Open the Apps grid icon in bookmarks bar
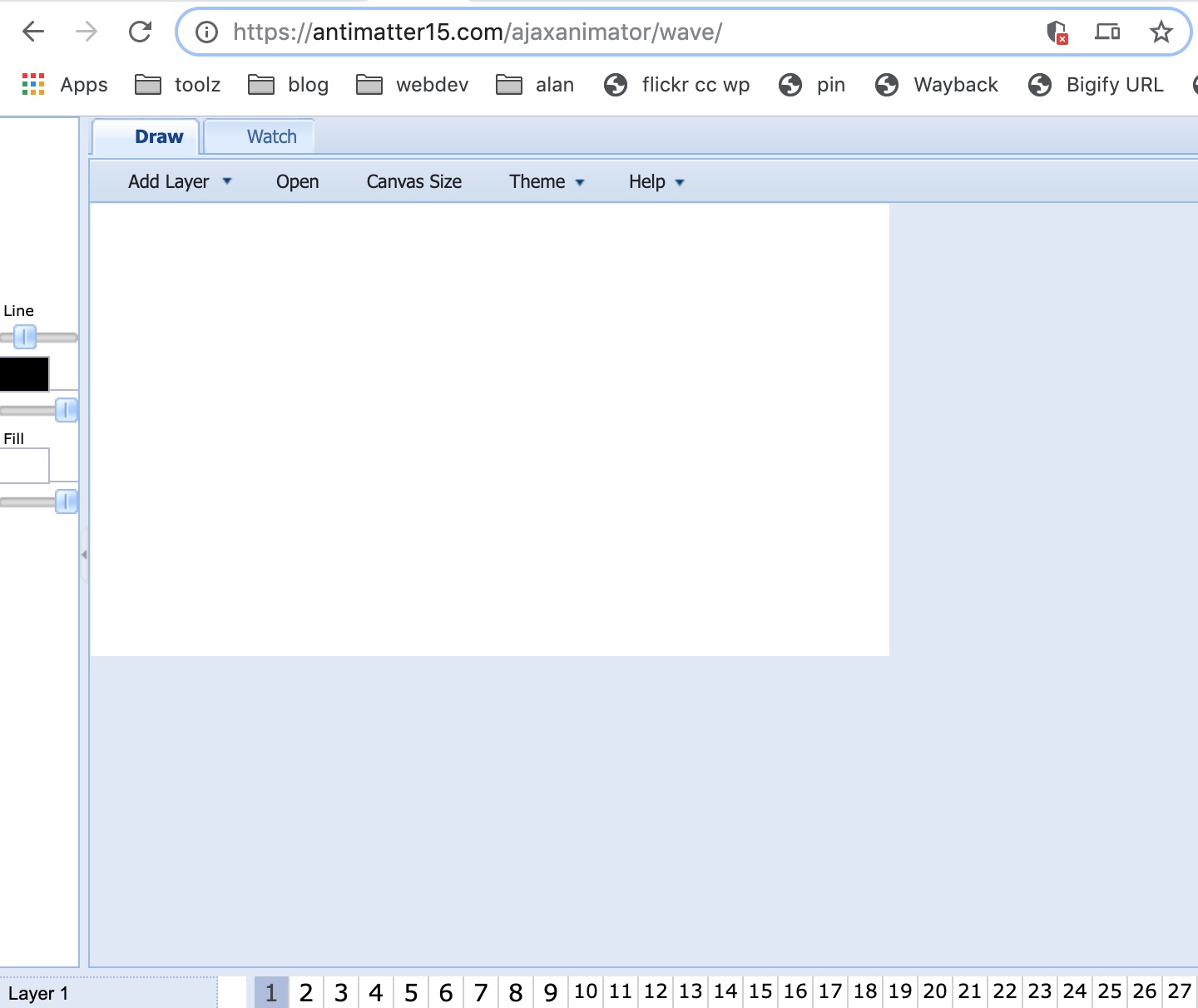 (x=33, y=84)
